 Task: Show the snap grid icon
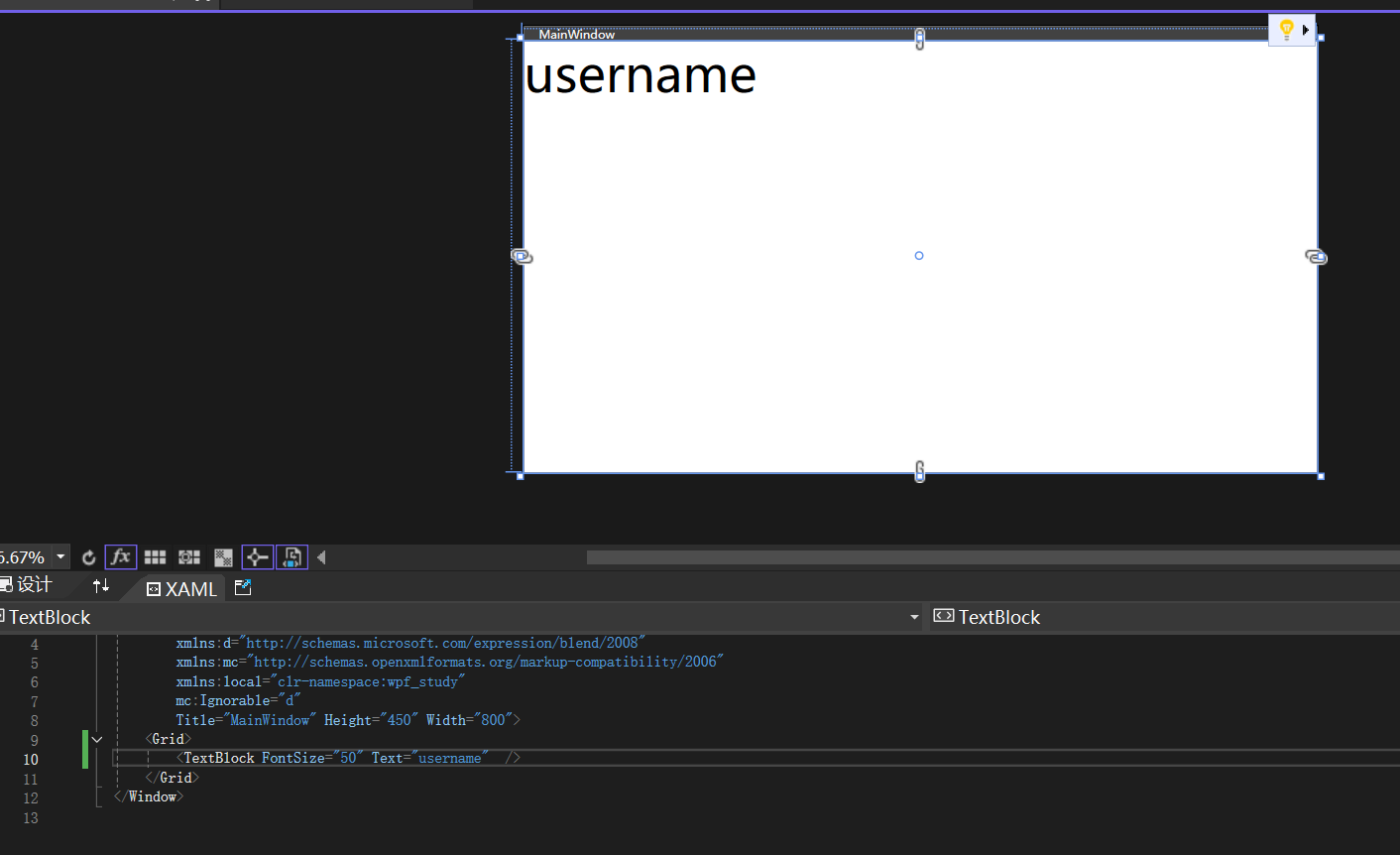[155, 557]
